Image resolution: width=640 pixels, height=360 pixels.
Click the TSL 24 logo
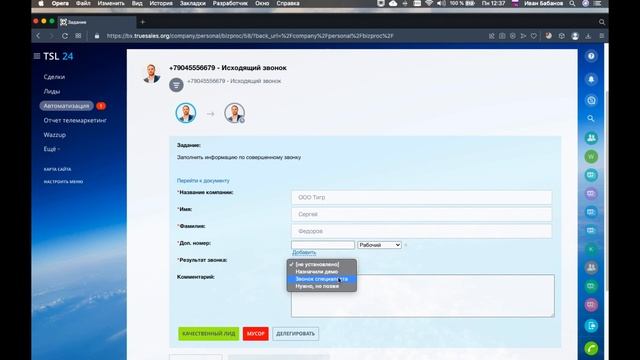tap(58, 56)
